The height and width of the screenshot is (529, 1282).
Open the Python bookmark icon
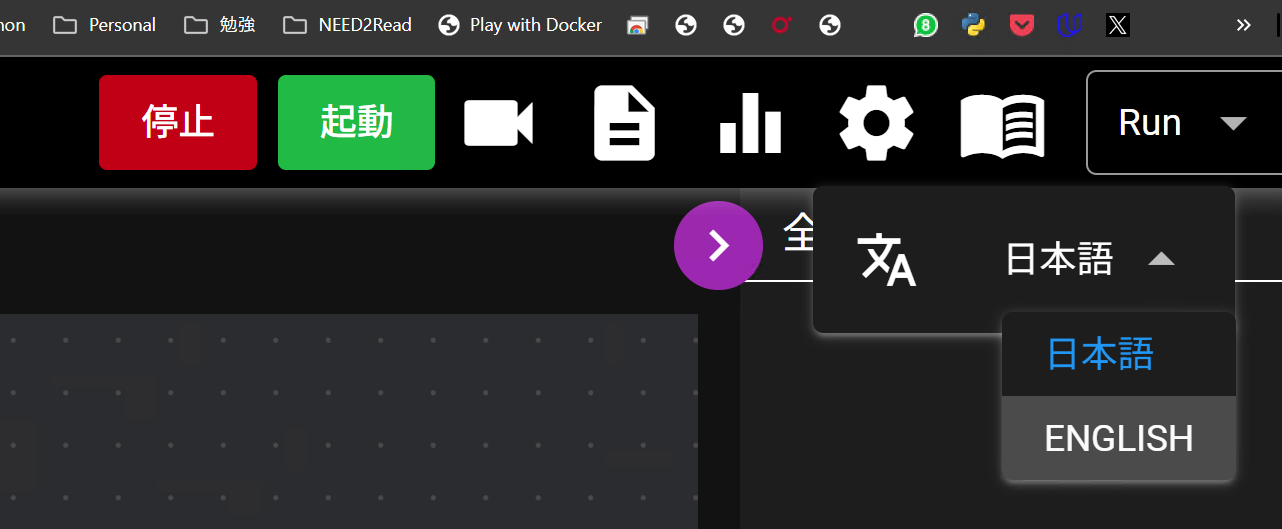(973, 25)
